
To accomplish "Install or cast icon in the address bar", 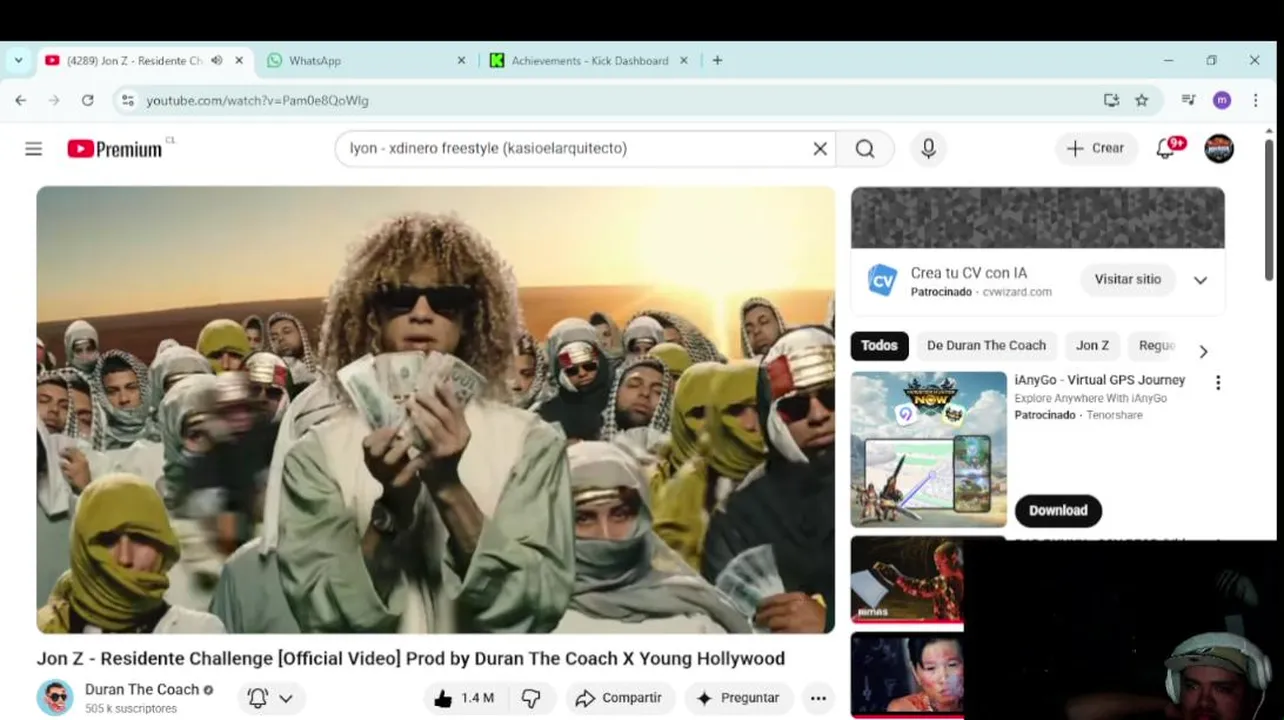I will (x=1111, y=100).
